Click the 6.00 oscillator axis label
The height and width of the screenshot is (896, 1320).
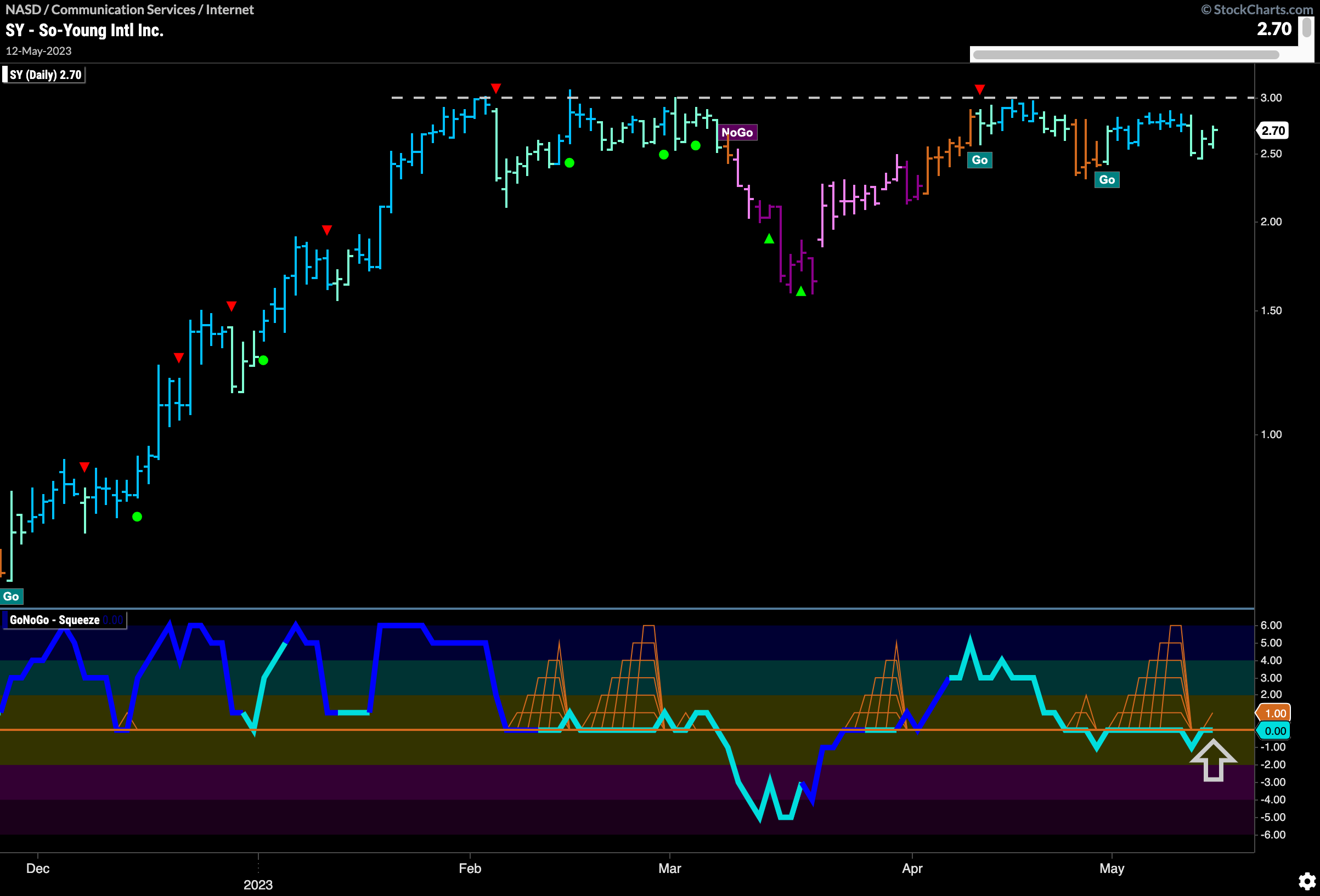[x=1271, y=625]
